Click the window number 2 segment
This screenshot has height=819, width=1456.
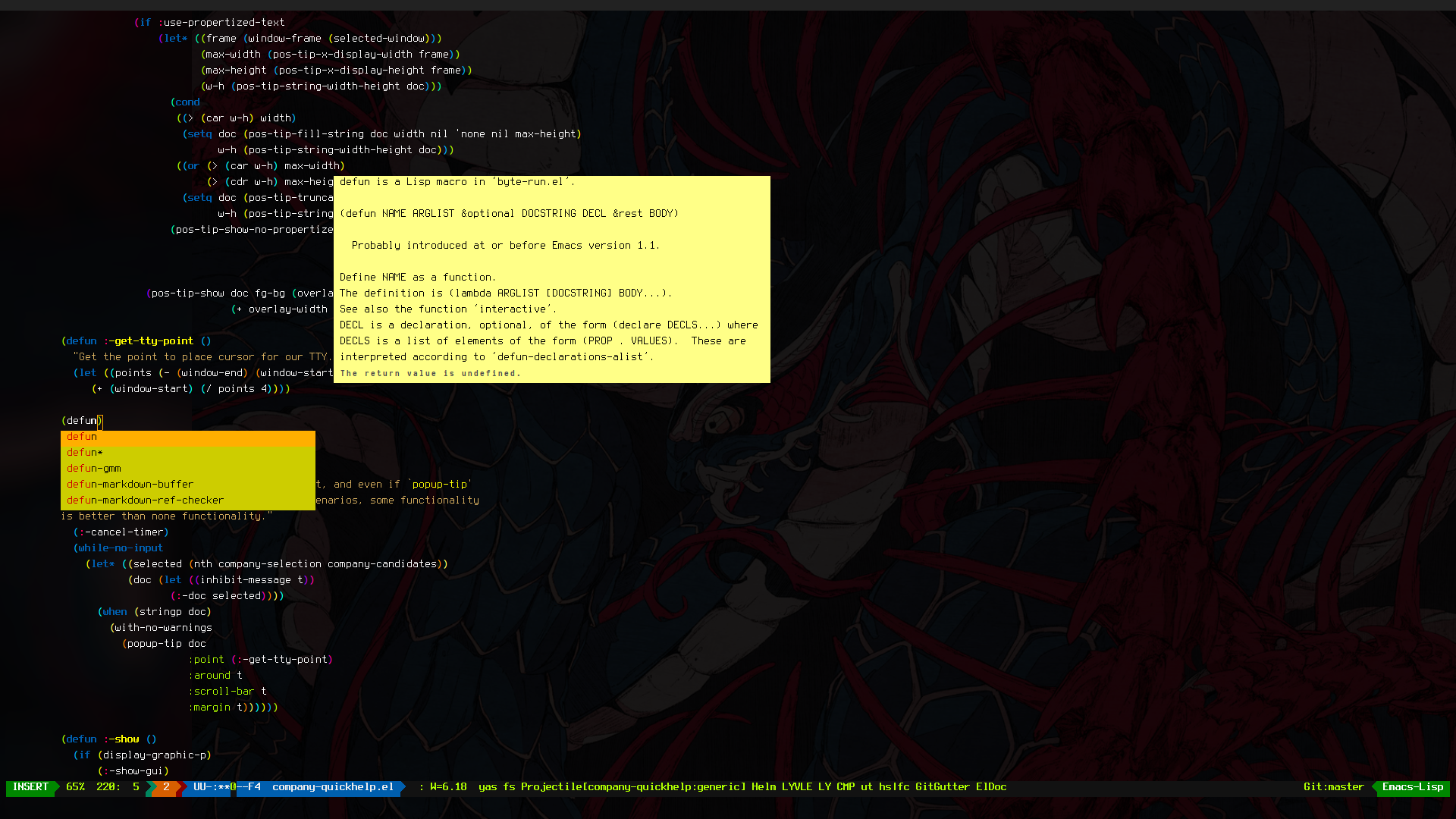point(166,787)
